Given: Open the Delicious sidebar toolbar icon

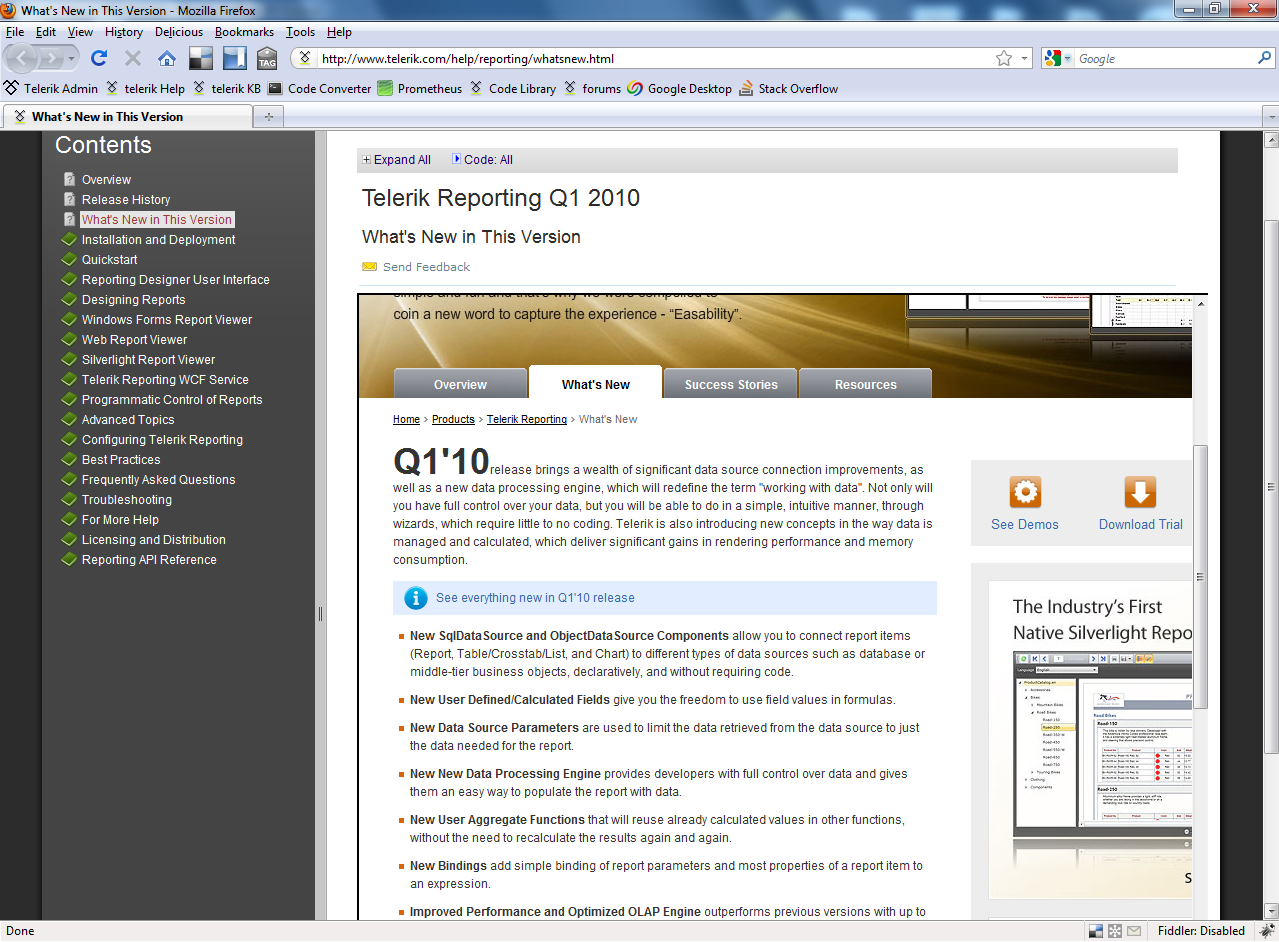Looking at the screenshot, I should click(x=234, y=59).
